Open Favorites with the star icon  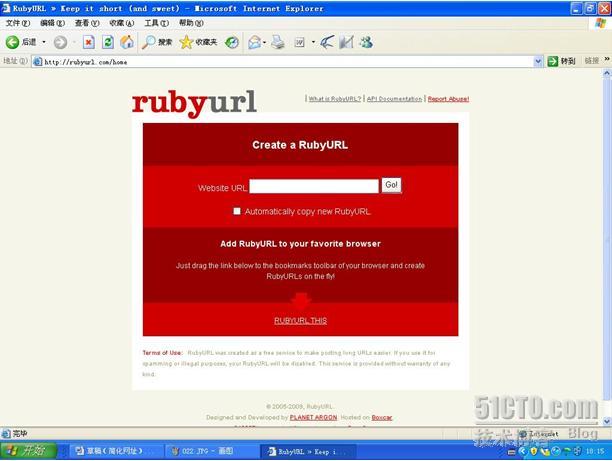click(x=198, y=42)
